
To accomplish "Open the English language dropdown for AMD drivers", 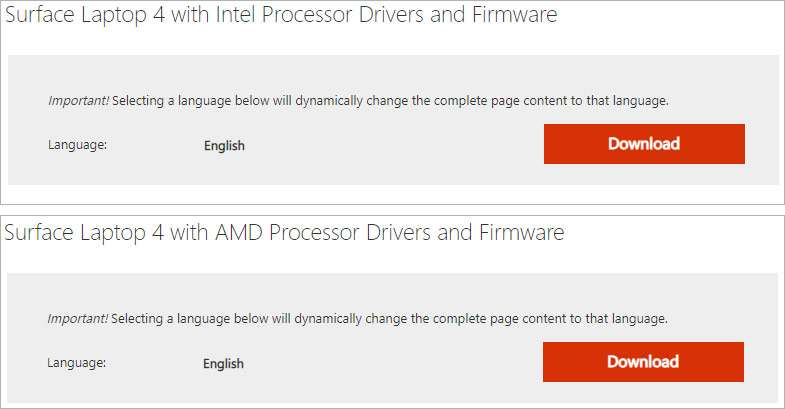I will tap(223, 364).
